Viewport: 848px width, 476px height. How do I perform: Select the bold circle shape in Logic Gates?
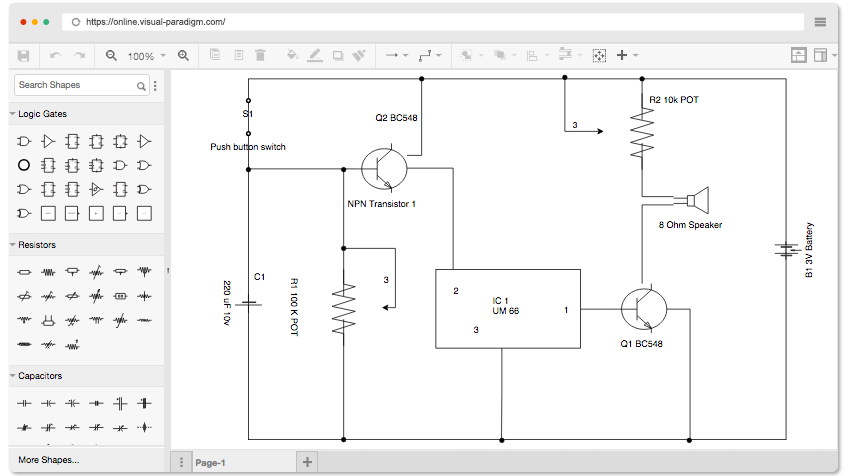point(24,166)
